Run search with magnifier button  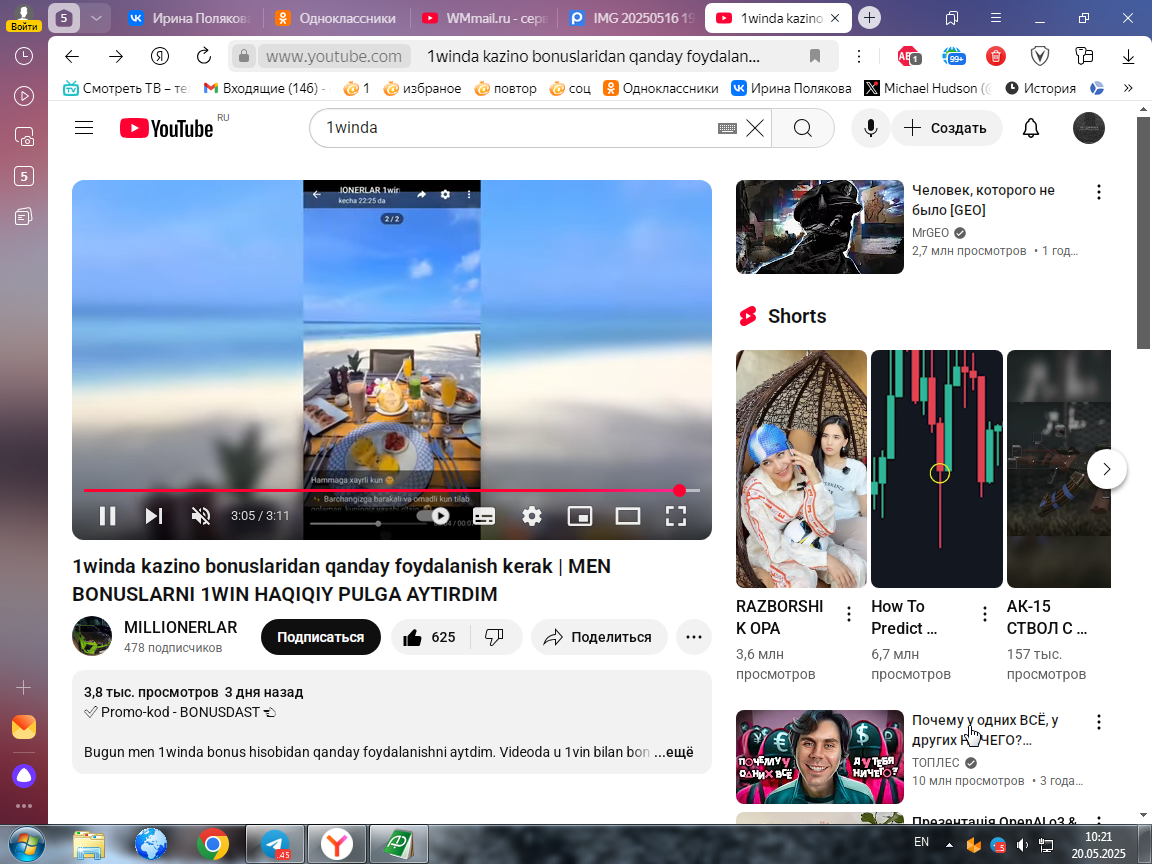(802, 128)
